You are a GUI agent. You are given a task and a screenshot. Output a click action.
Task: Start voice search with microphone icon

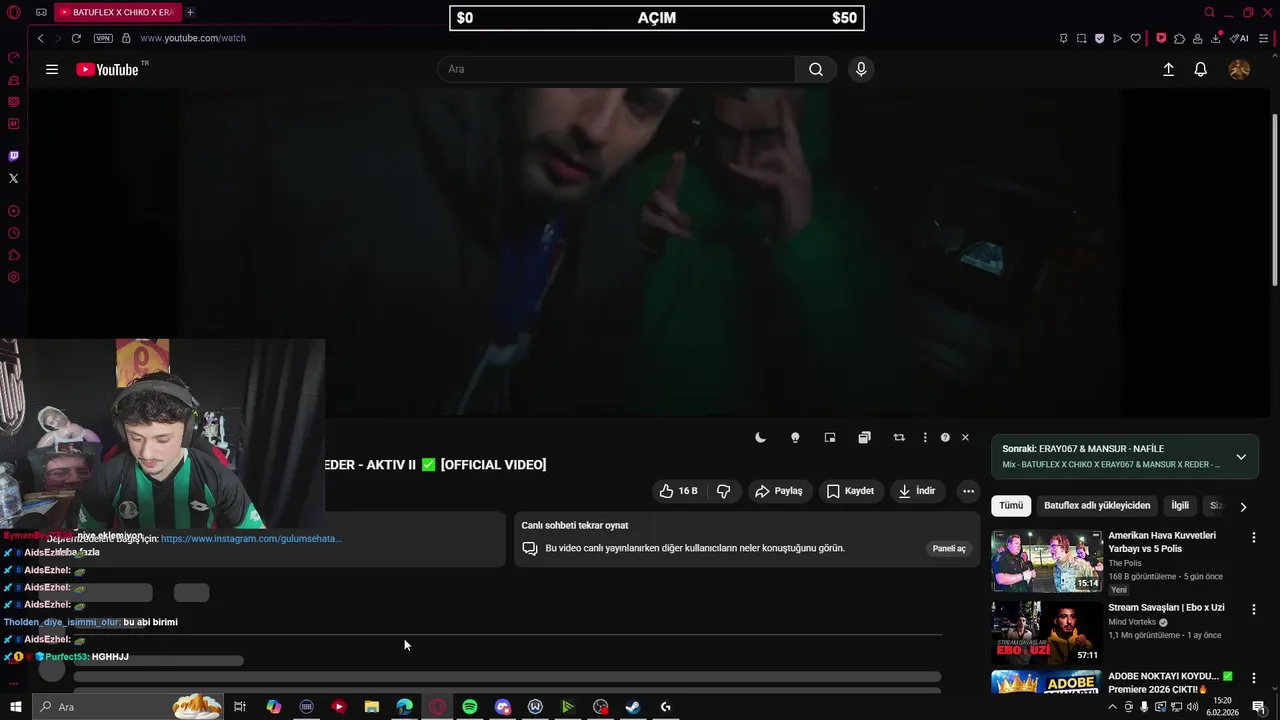[861, 69]
